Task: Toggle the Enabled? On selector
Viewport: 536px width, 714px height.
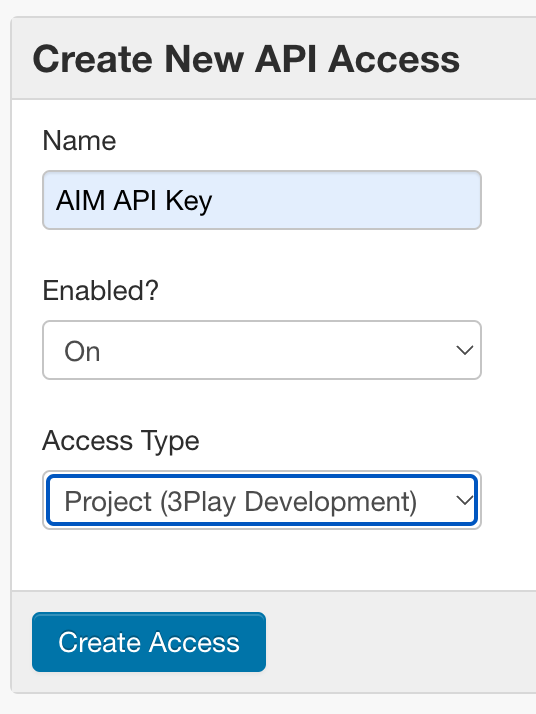Action: click(x=262, y=350)
